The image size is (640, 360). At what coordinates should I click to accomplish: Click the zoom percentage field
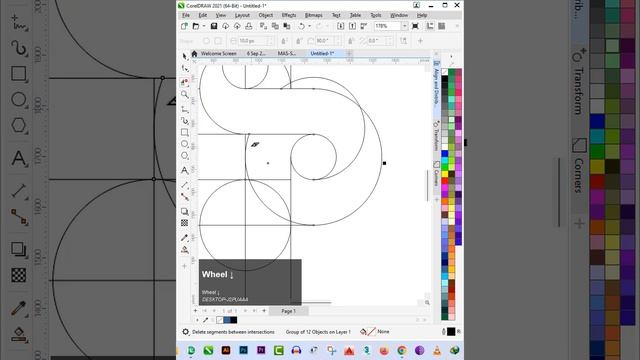387,26
